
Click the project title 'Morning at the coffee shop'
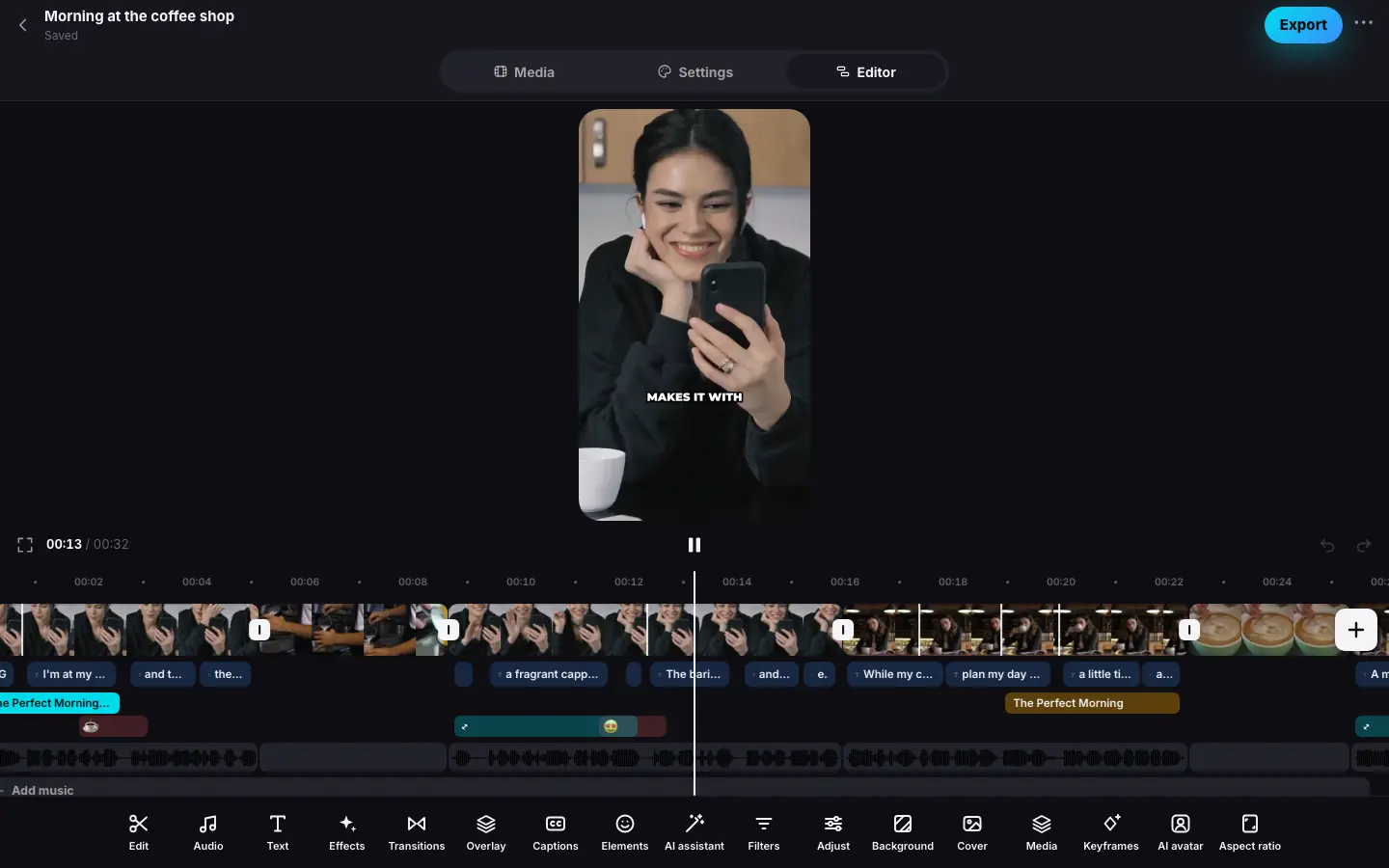(x=139, y=16)
